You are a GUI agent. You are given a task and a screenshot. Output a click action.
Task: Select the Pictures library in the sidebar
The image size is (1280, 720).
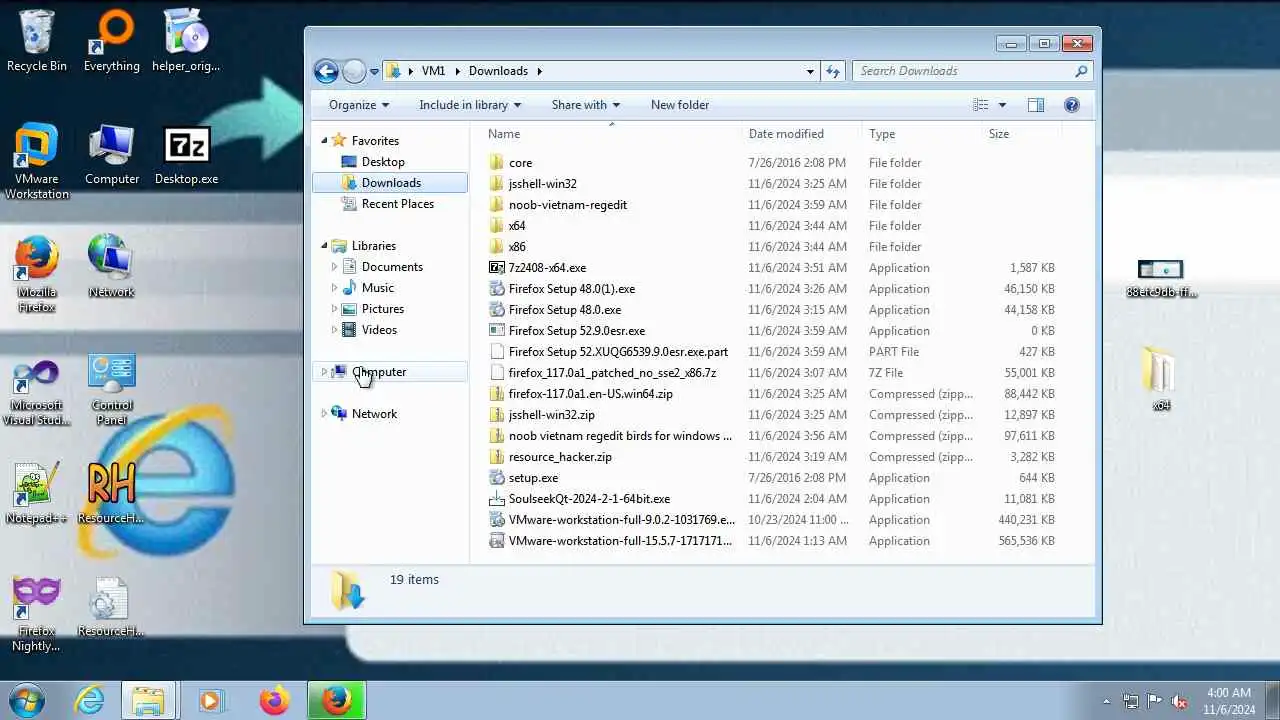(382, 309)
